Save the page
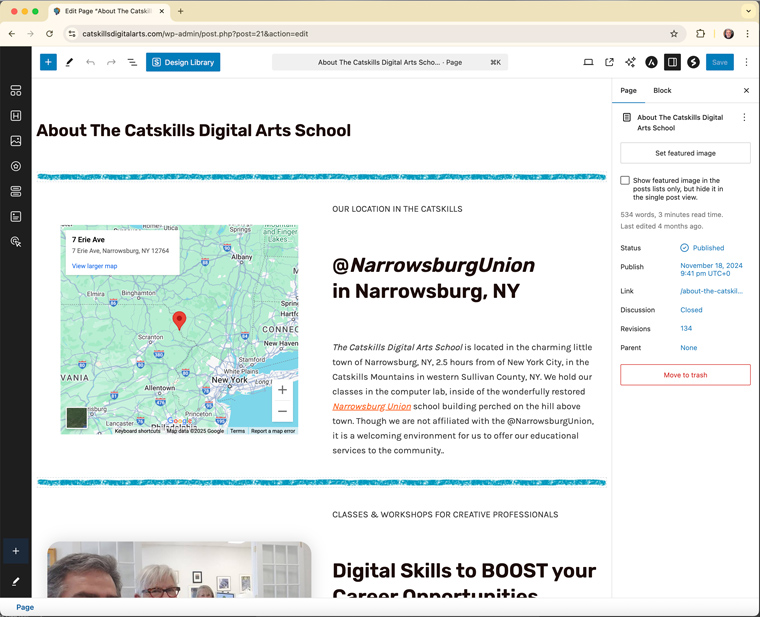Viewport: 760px width, 617px height. pyautogui.click(x=720, y=62)
